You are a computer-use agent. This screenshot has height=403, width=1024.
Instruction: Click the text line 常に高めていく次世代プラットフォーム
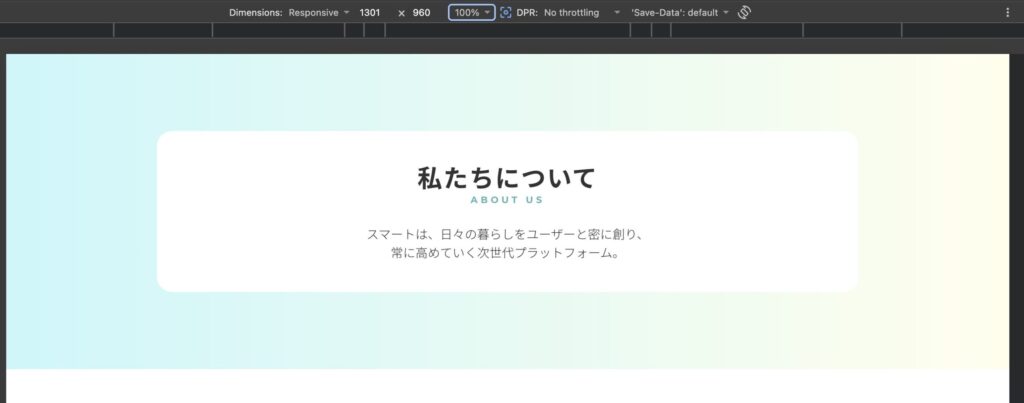507,253
